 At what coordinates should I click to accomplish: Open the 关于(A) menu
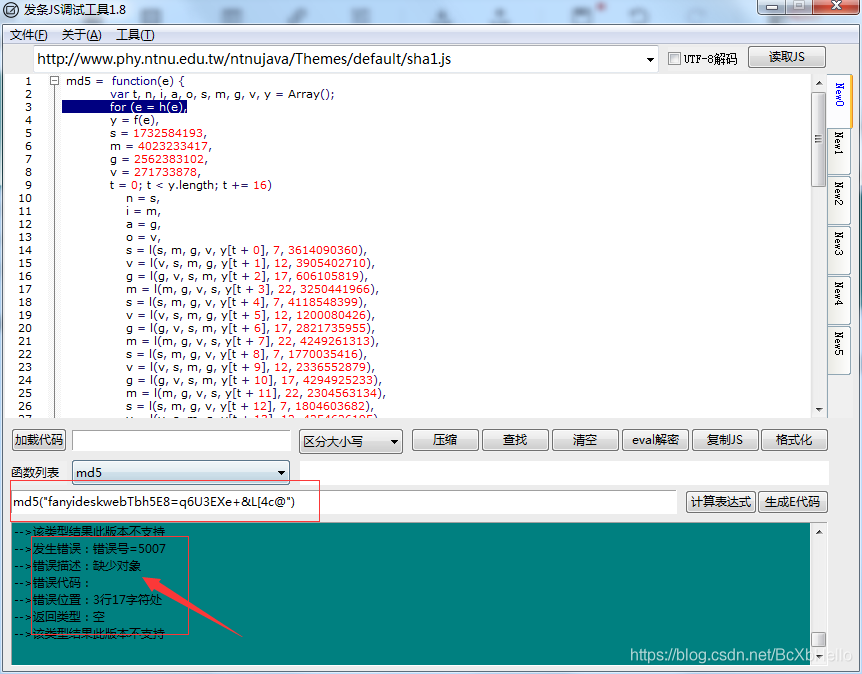[81, 35]
